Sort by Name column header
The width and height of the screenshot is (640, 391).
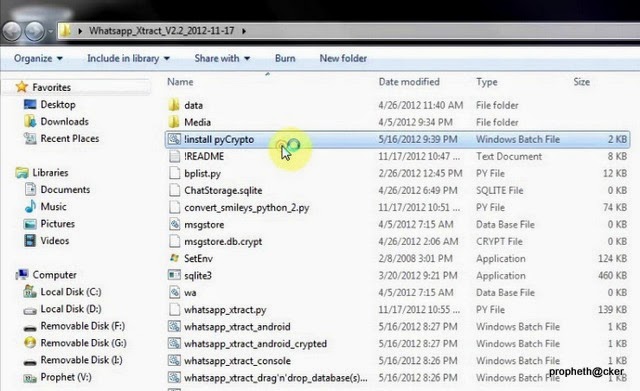coord(180,82)
